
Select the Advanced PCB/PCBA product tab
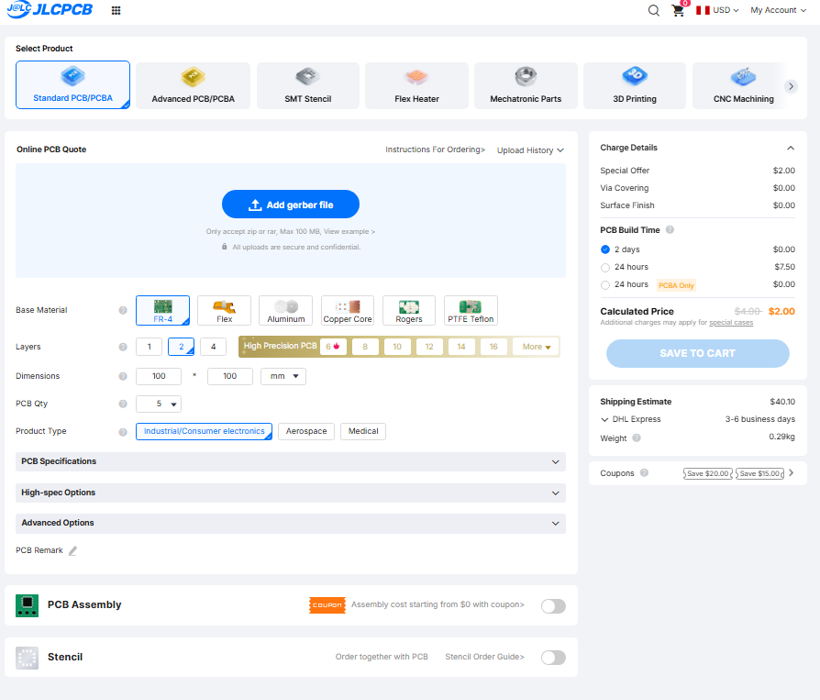tap(193, 86)
